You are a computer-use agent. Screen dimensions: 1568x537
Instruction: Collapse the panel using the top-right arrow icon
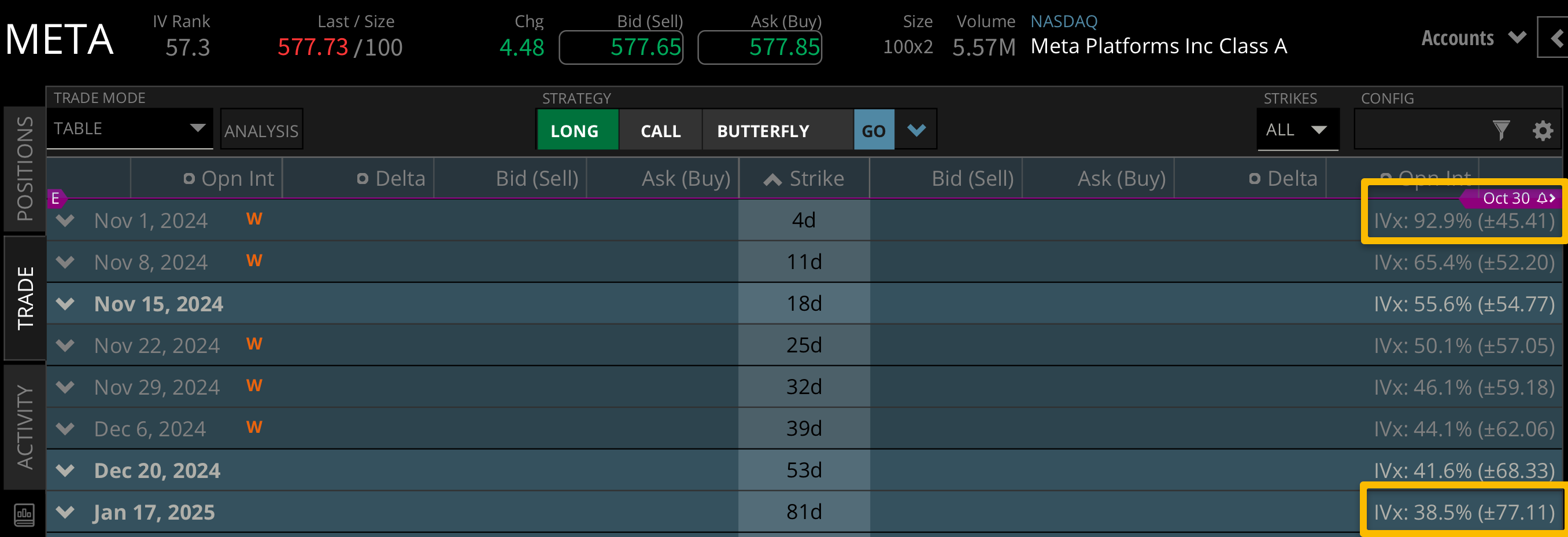(1556, 38)
